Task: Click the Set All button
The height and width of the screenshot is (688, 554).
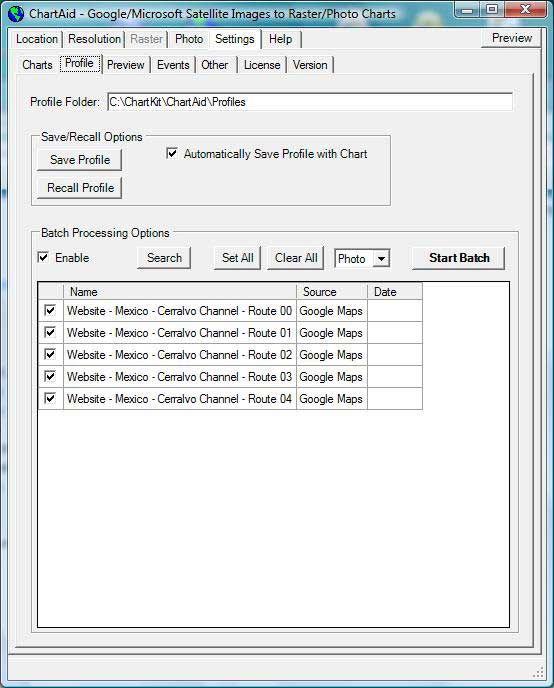Action: (237, 258)
